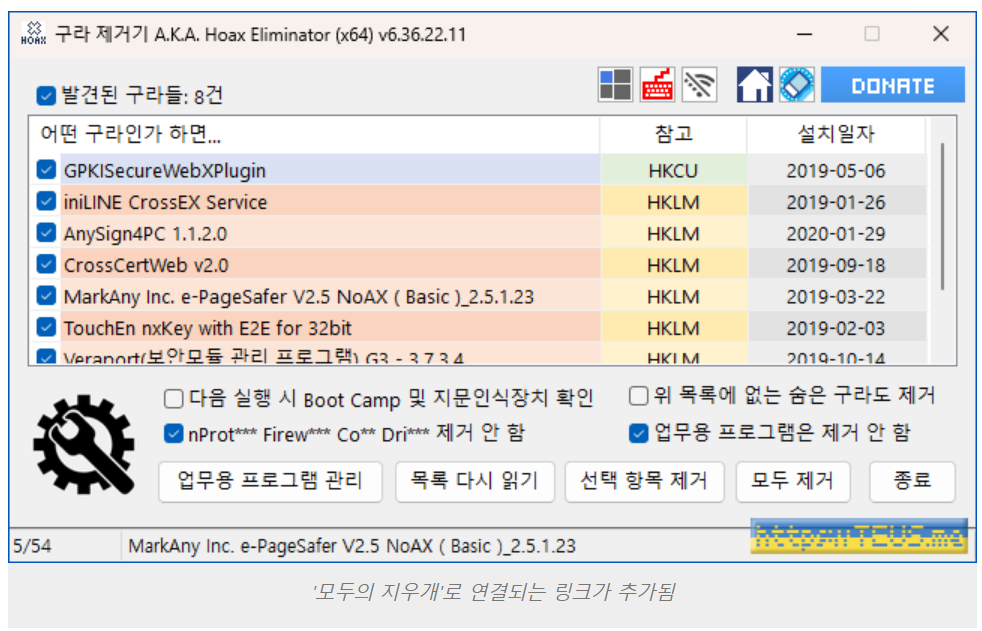Close the Hoax Eliminator window
Viewport: 982px width, 631px height.
coord(940,34)
